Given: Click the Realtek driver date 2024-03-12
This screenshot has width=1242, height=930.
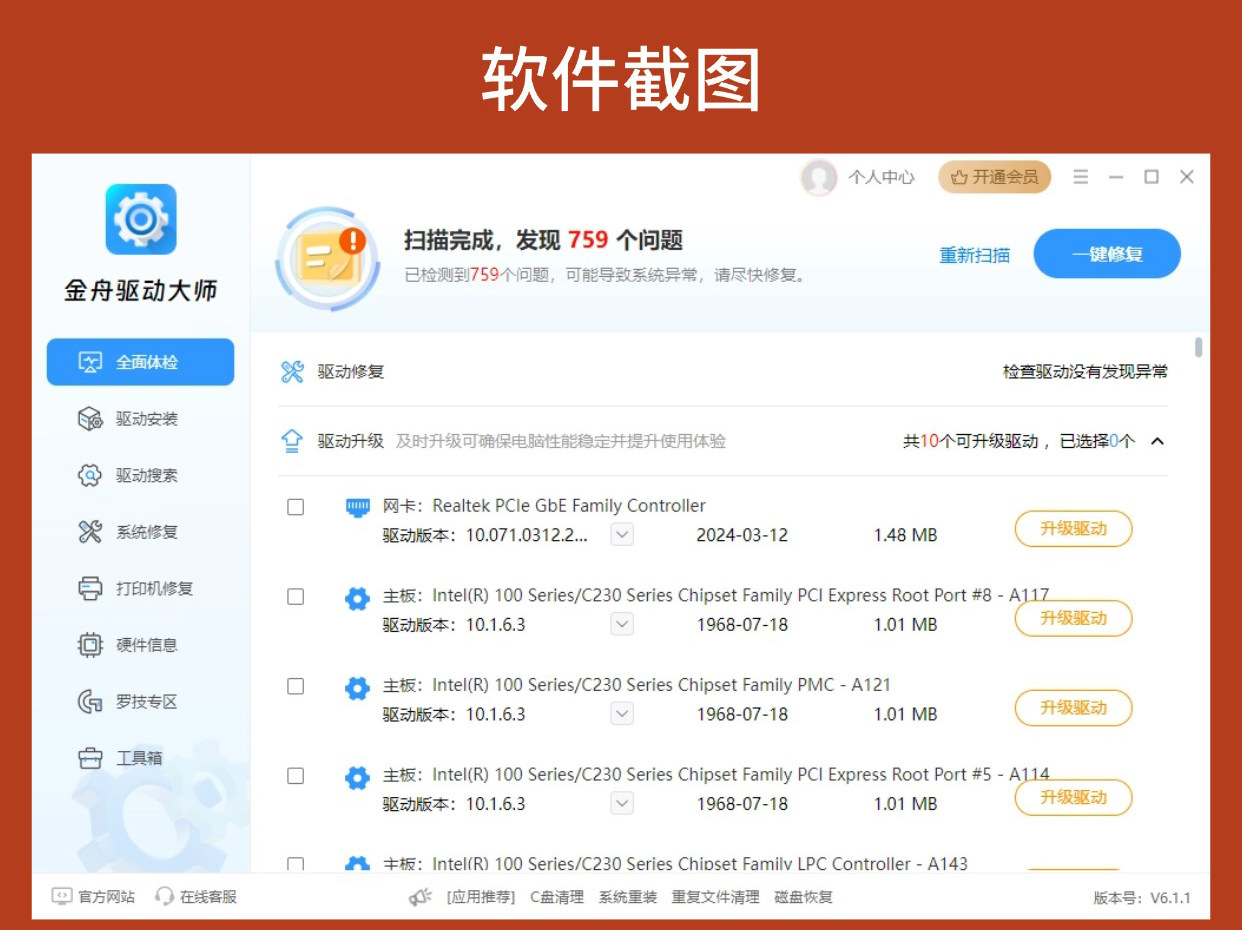Looking at the screenshot, I should click(x=742, y=535).
